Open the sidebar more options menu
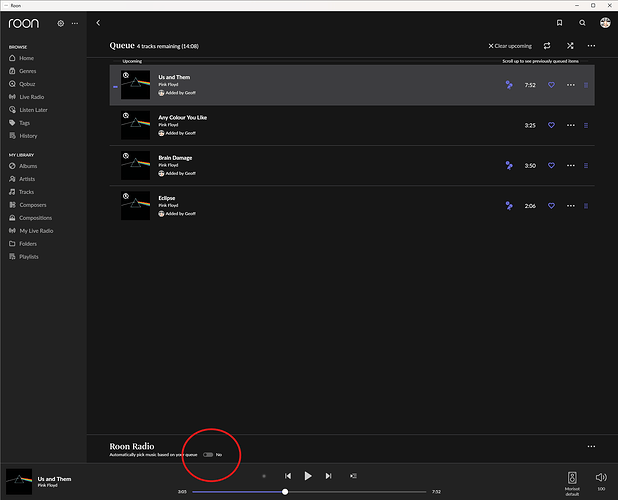 coord(74,24)
